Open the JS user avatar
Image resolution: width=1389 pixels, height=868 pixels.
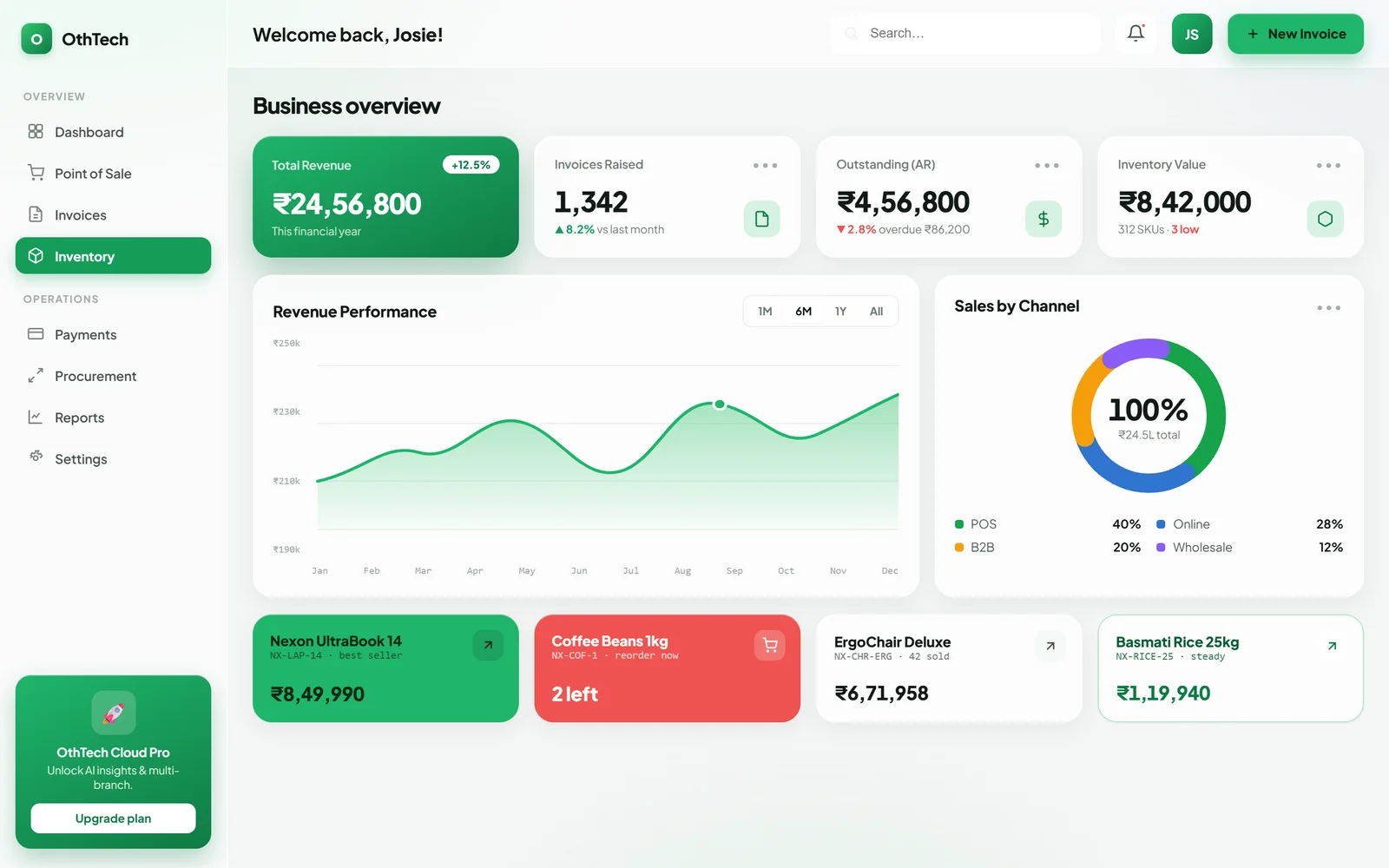click(x=1192, y=34)
